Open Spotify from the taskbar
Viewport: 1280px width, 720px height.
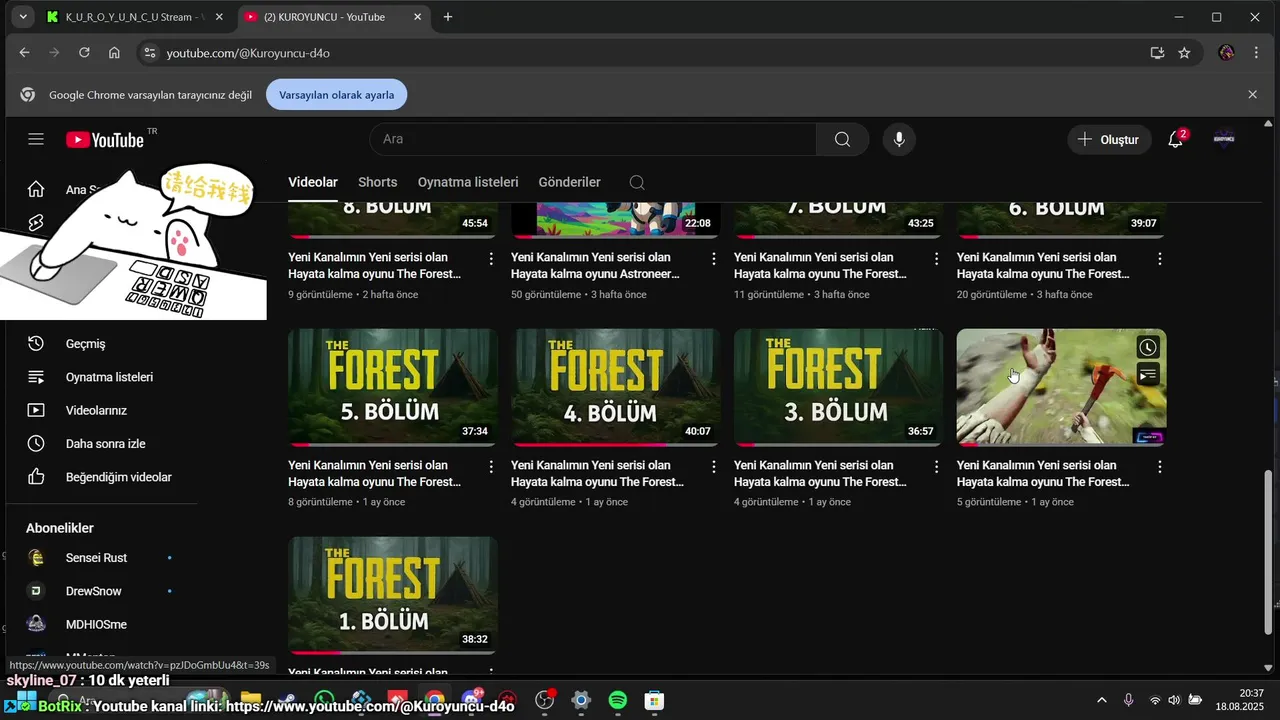point(618,700)
